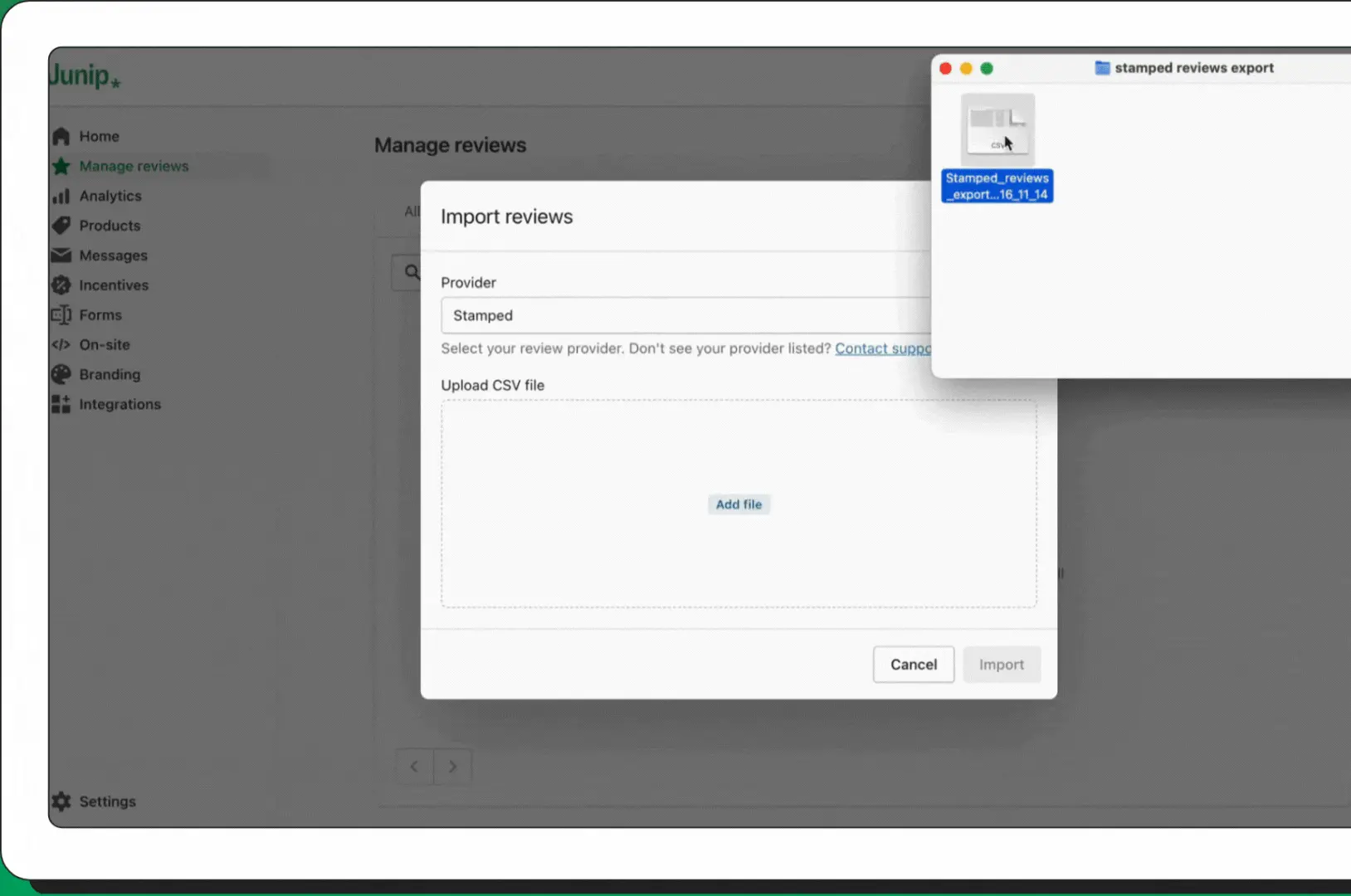Image resolution: width=1351 pixels, height=896 pixels.
Task: Click the Products tag icon
Action: (61, 226)
